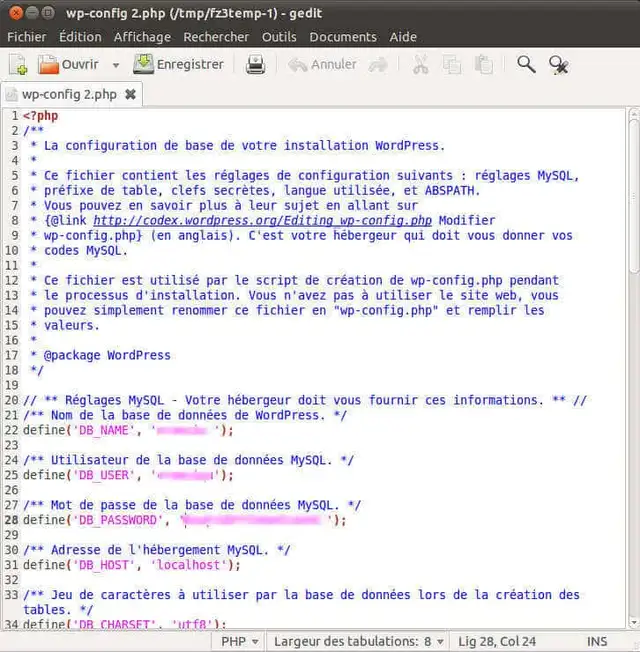640x652 pixels.
Task: Click '@package WordPress' on line 17
Action: [107, 356]
